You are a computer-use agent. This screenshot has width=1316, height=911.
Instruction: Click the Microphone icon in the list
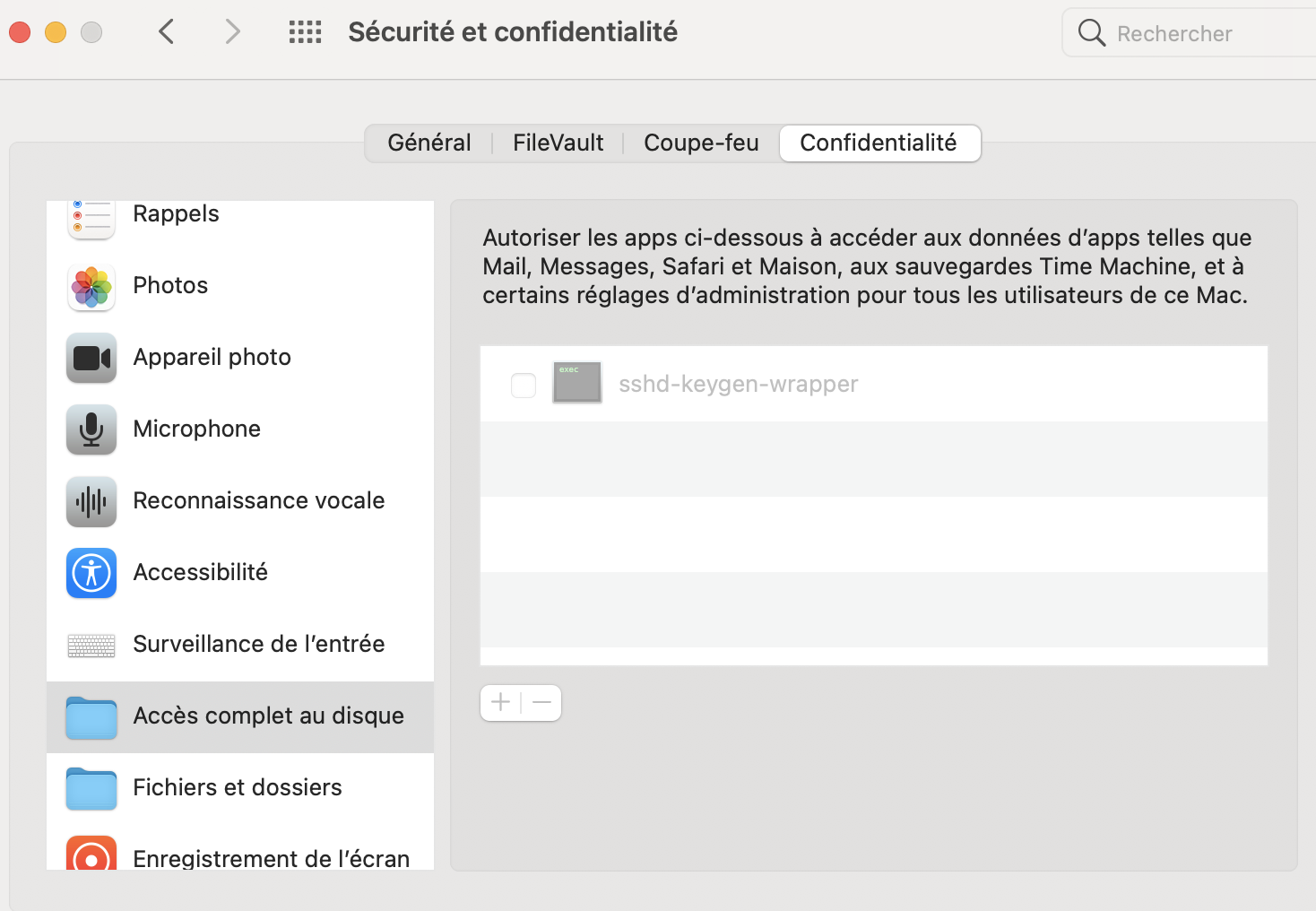point(91,429)
